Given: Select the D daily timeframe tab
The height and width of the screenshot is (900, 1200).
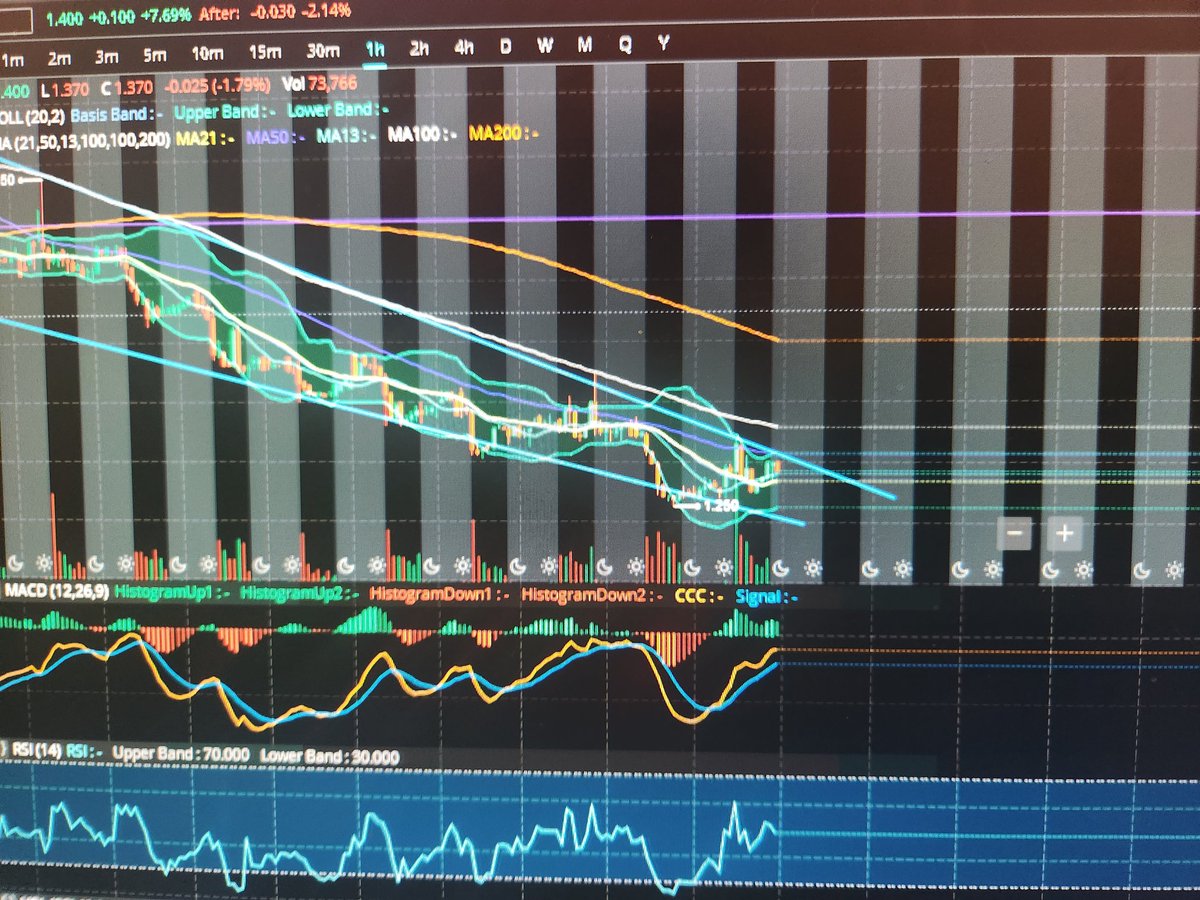Looking at the screenshot, I should (x=506, y=44).
